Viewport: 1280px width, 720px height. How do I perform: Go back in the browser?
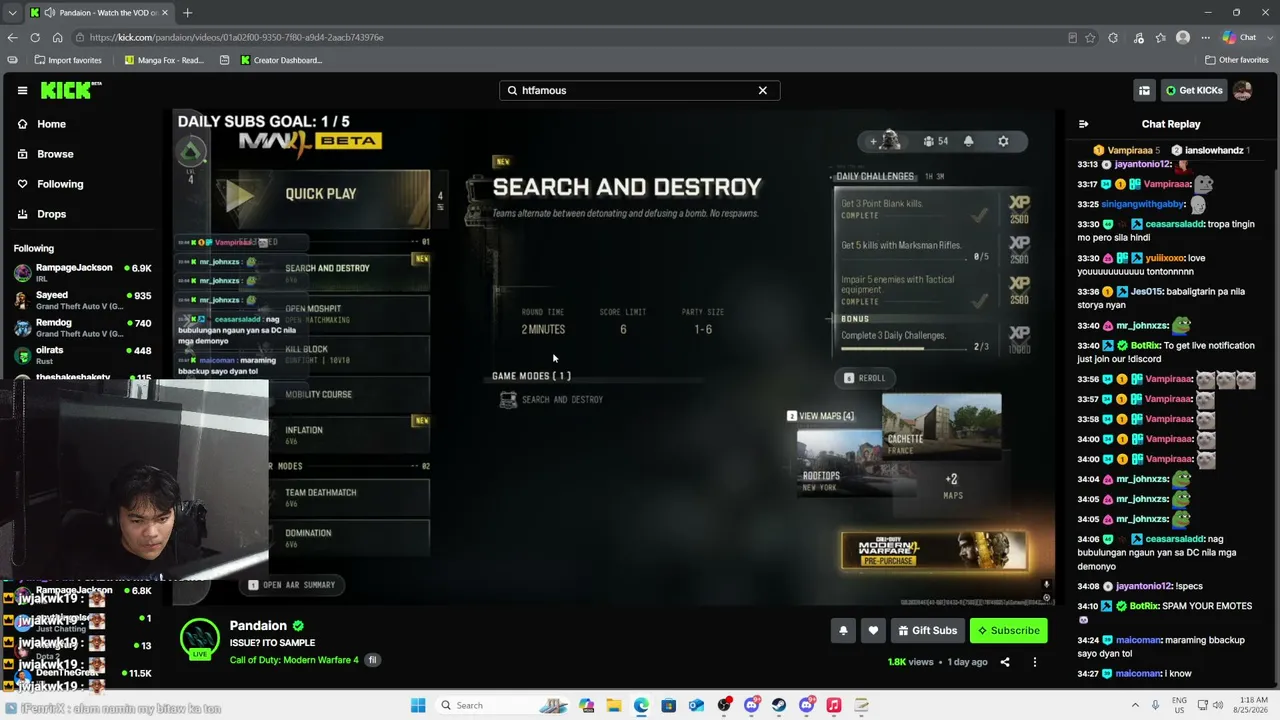12,38
